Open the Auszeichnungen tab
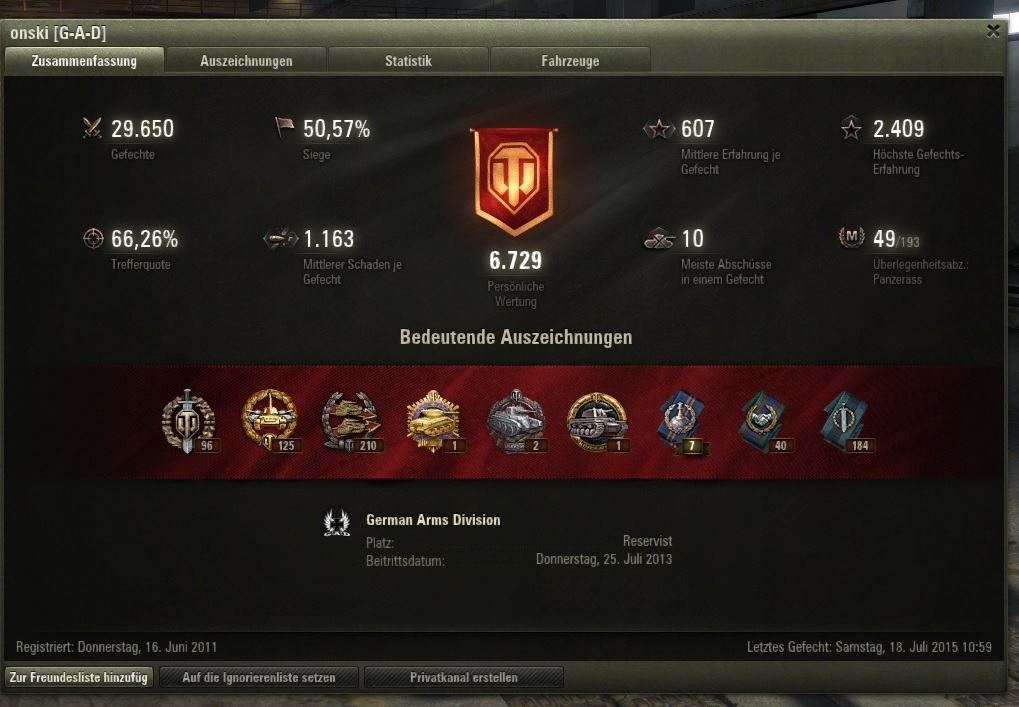 coord(246,60)
